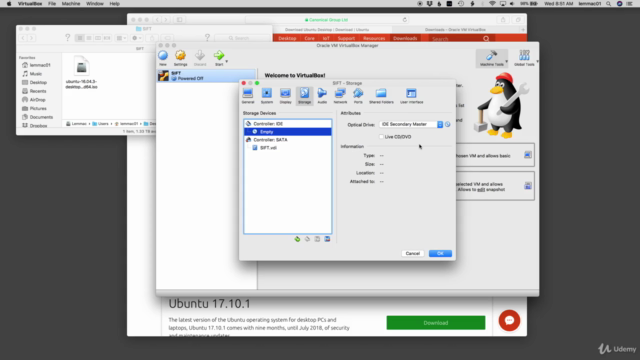640x360 pixels.
Task: Click the Safari reload page icon
Action: (x=404, y=20)
